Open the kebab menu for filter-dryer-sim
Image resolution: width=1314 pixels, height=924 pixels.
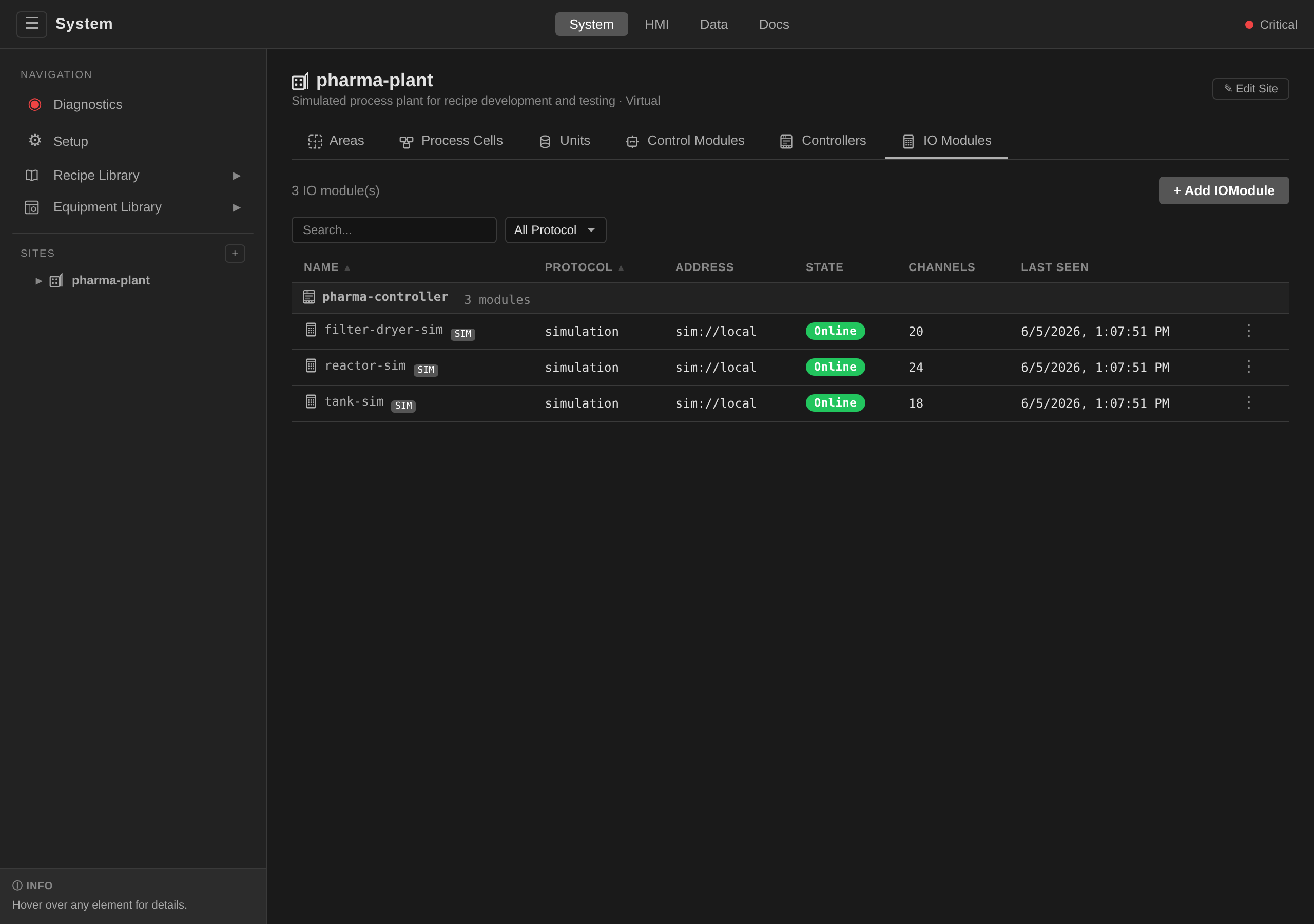click(1249, 330)
